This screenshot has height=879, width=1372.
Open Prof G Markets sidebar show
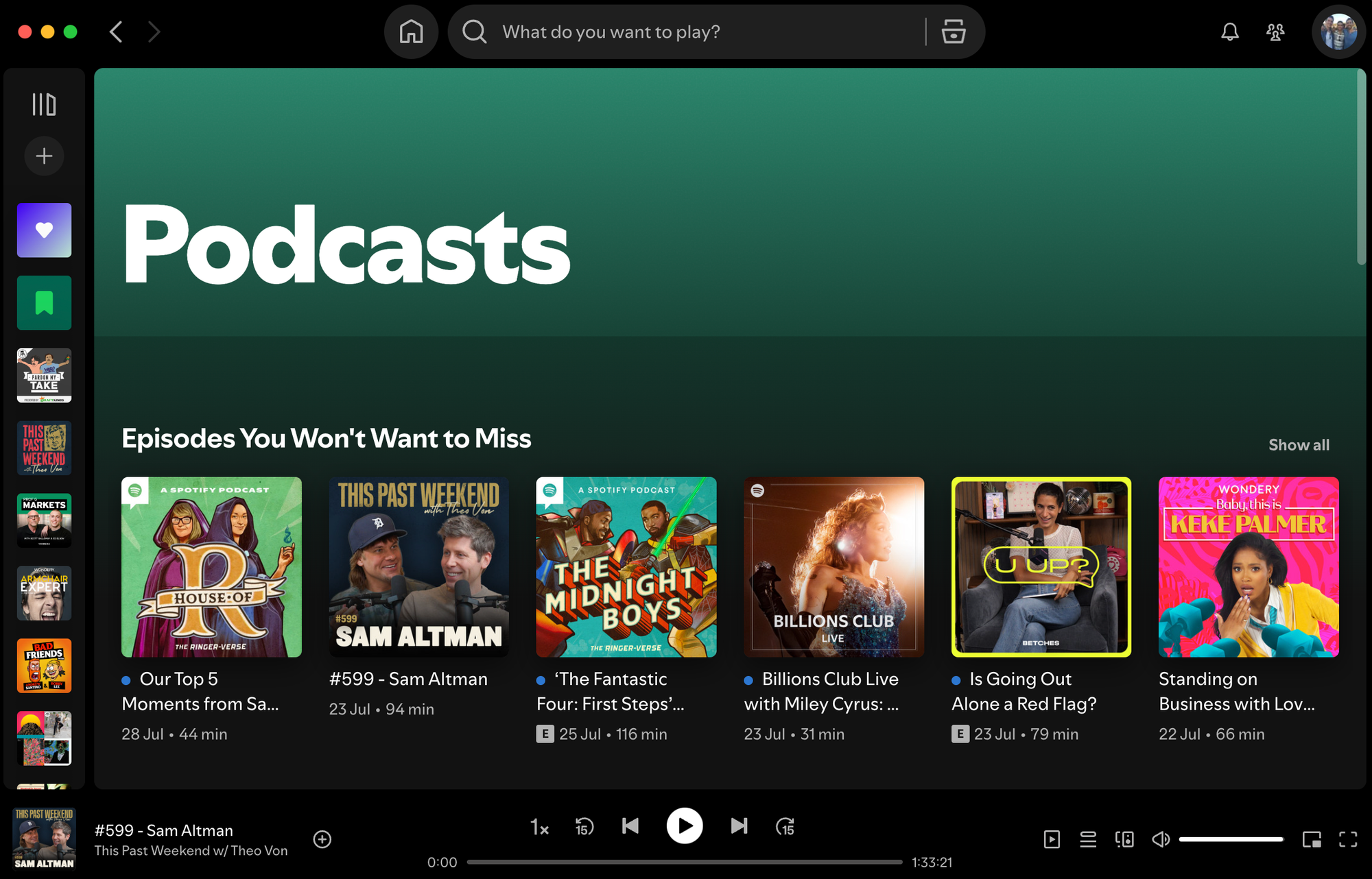click(x=44, y=521)
